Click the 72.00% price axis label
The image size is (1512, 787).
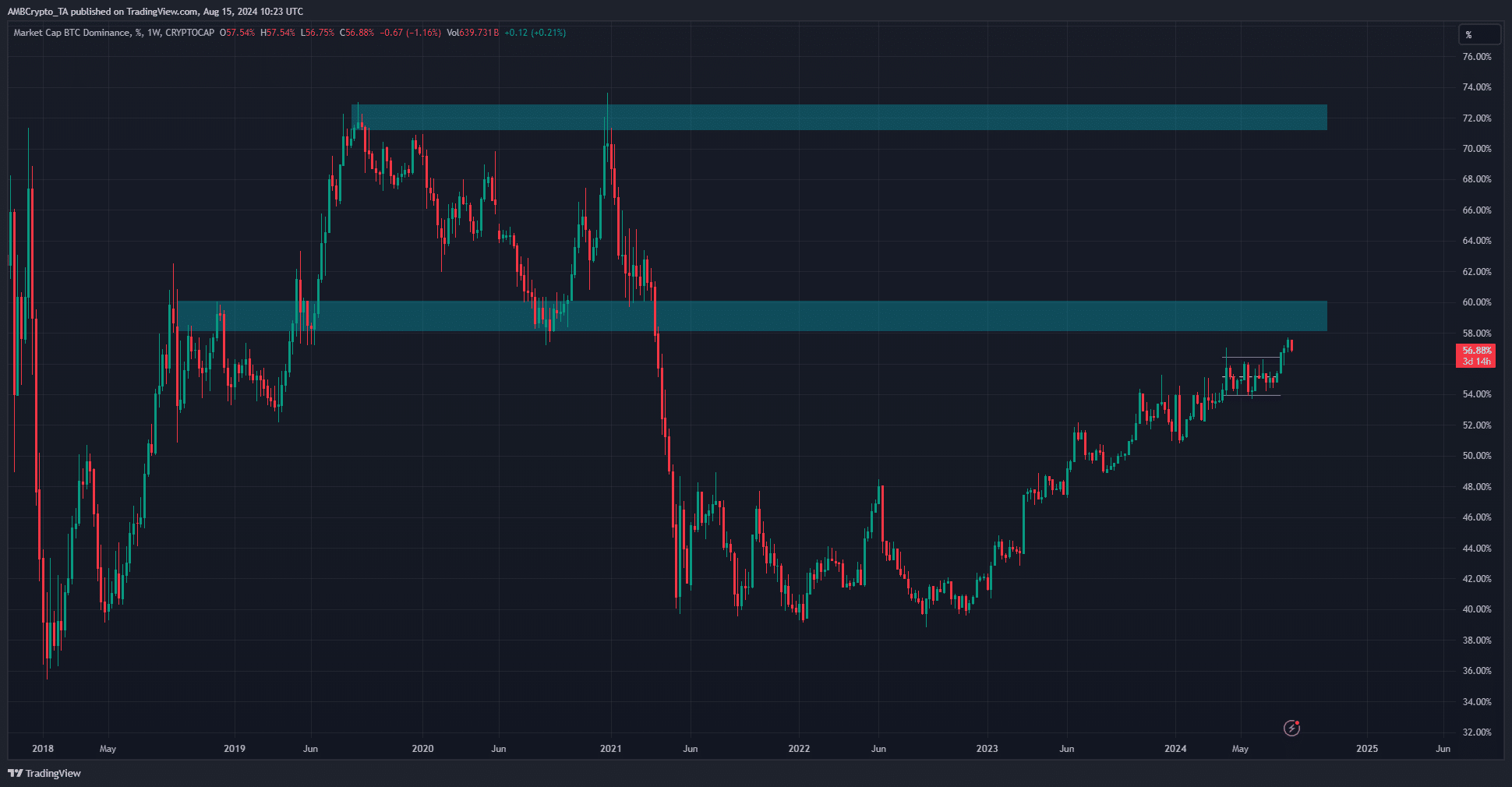(x=1477, y=118)
